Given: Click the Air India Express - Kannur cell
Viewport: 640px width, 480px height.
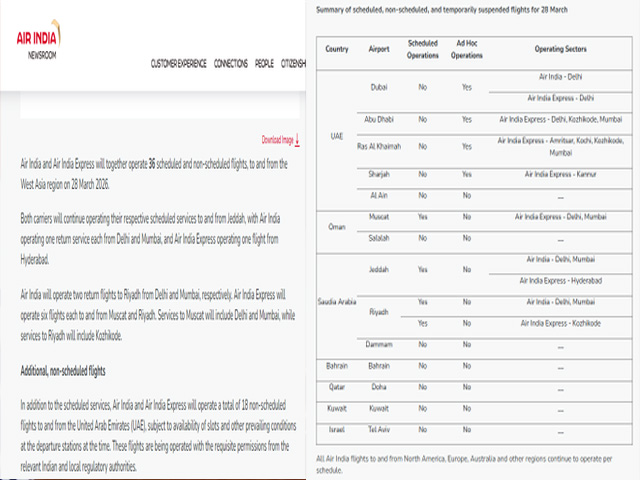Looking at the screenshot, I should click(560, 174).
